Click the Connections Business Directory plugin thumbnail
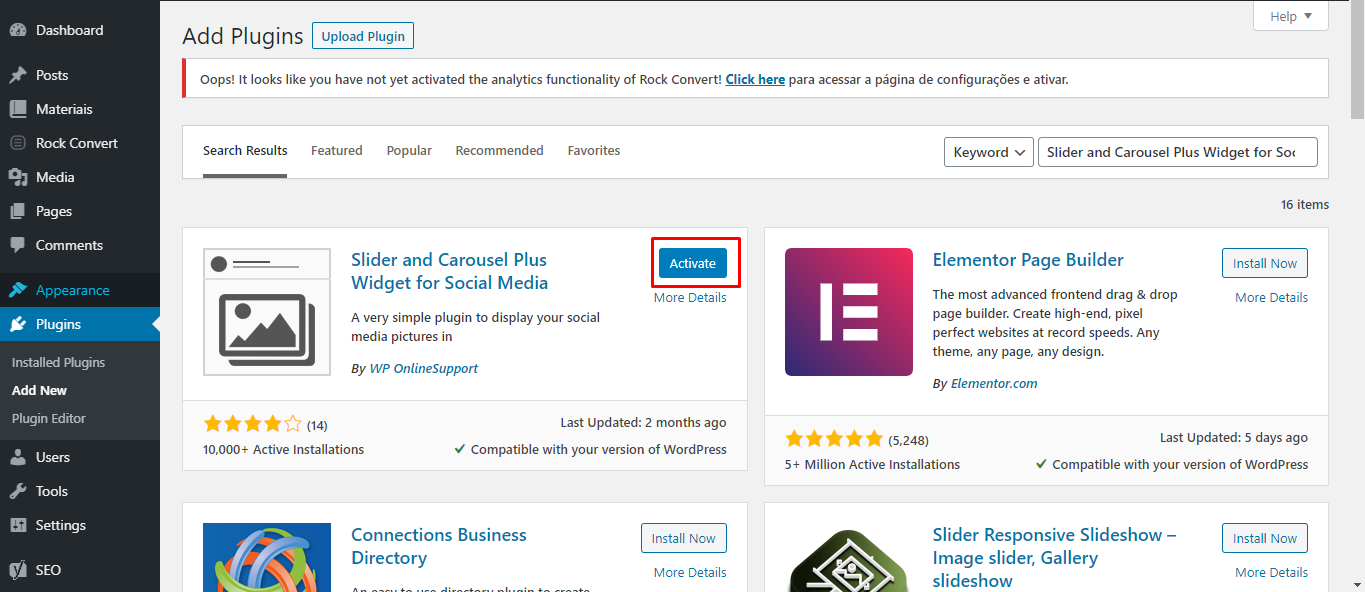The image size is (1365, 592). (267, 557)
